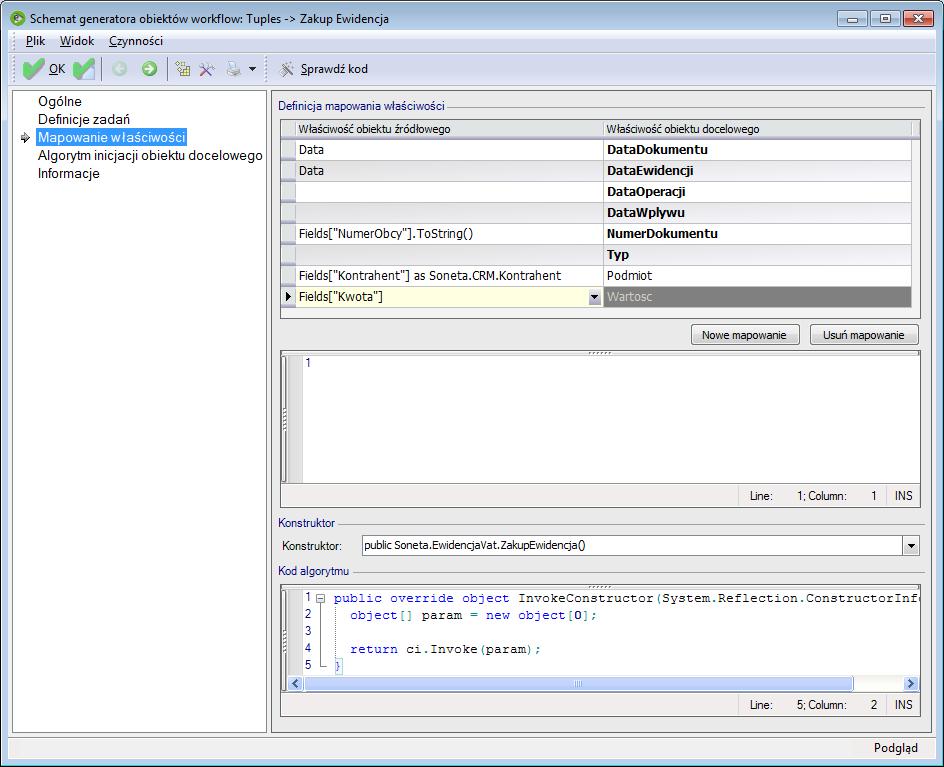Click Podgląd in the bottom status bar
Viewport: 944px width, 767px height.
[x=896, y=748]
